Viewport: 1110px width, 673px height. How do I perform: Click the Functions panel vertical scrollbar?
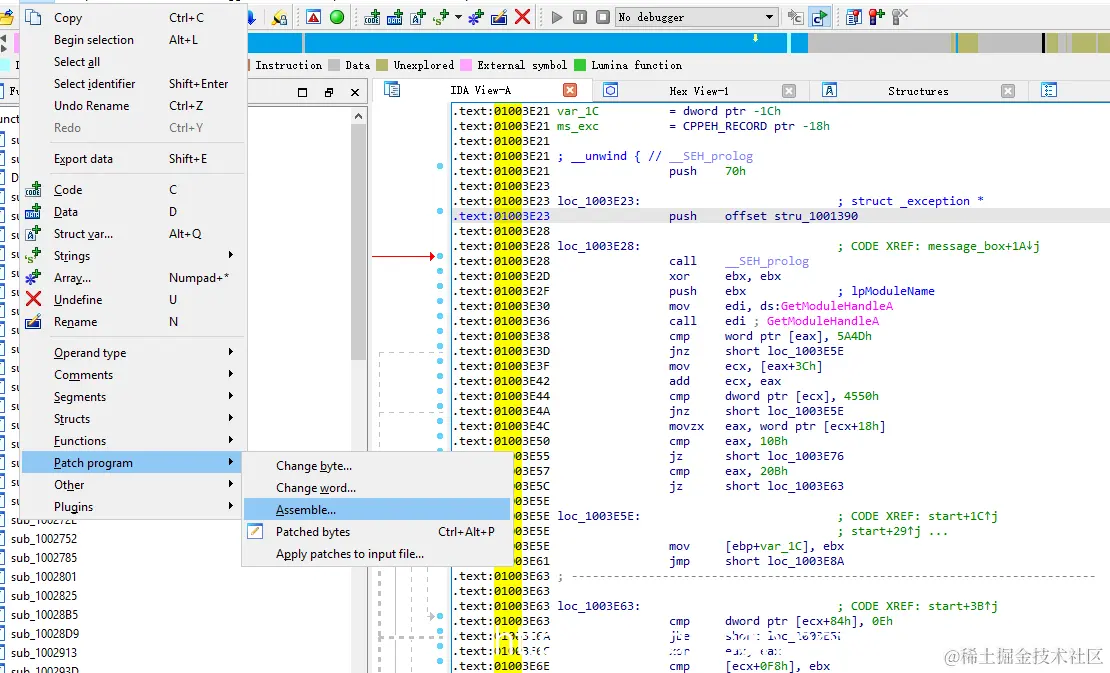tap(359, 240)
